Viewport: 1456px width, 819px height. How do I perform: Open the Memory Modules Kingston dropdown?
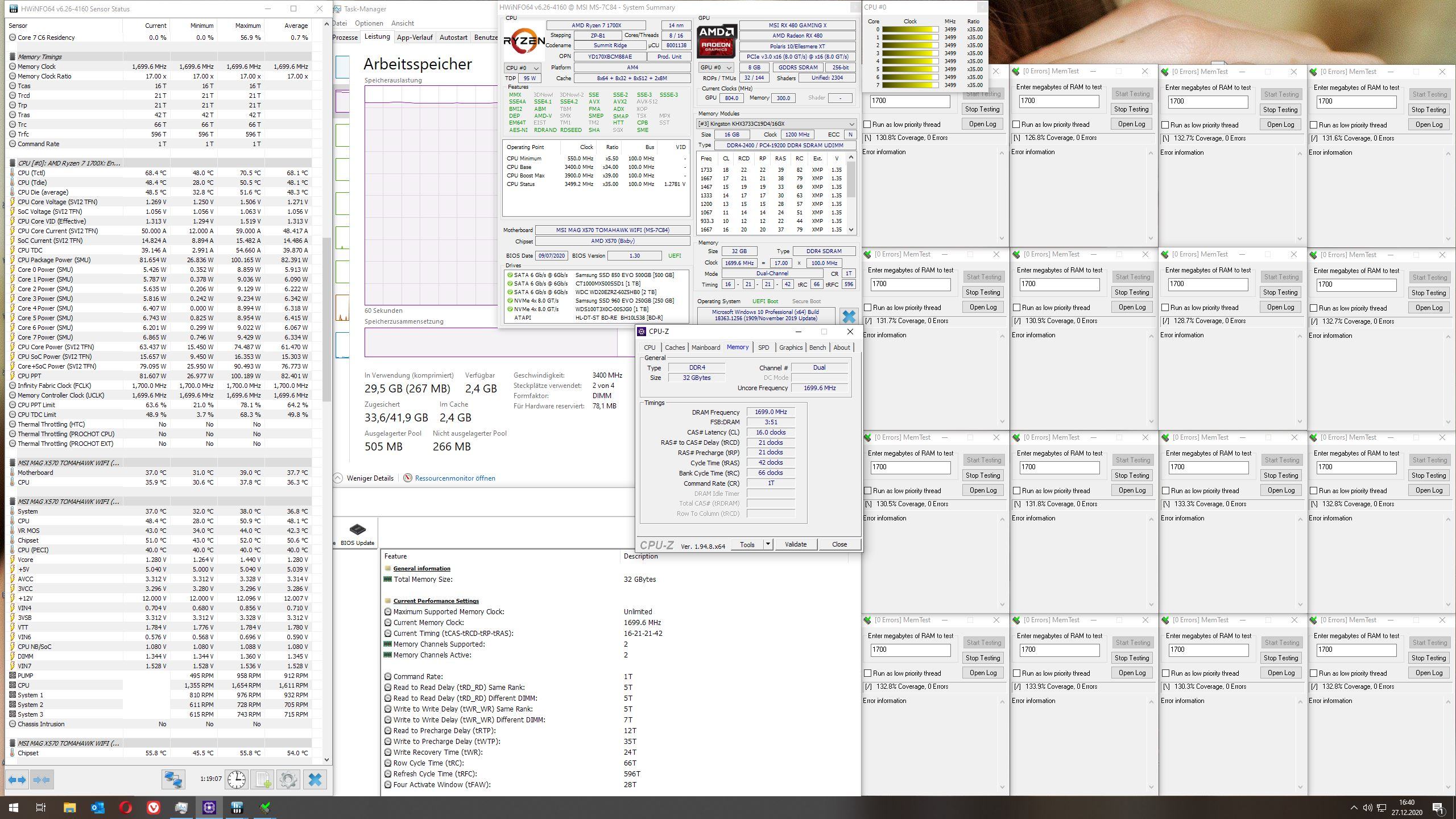click(777, 124)
